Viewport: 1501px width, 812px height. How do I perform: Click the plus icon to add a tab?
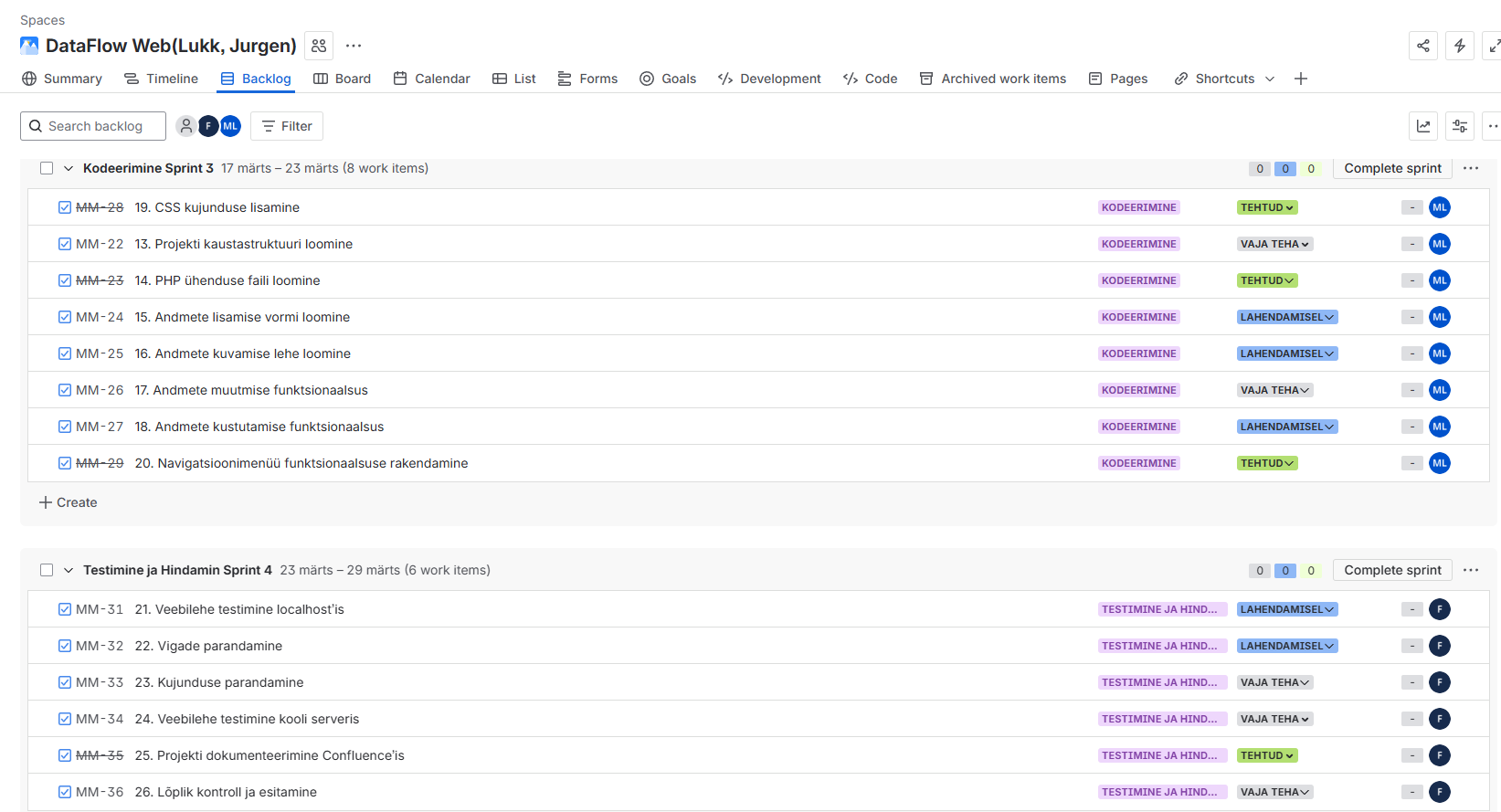[1300, 79]
